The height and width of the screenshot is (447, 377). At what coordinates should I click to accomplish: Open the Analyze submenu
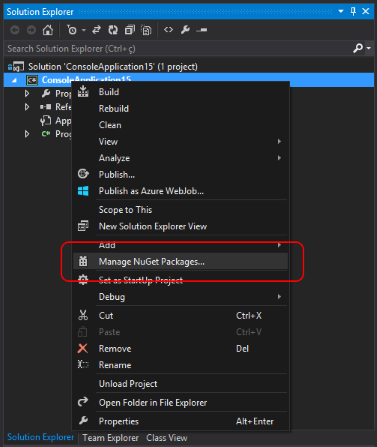click(x=180, y=158)
